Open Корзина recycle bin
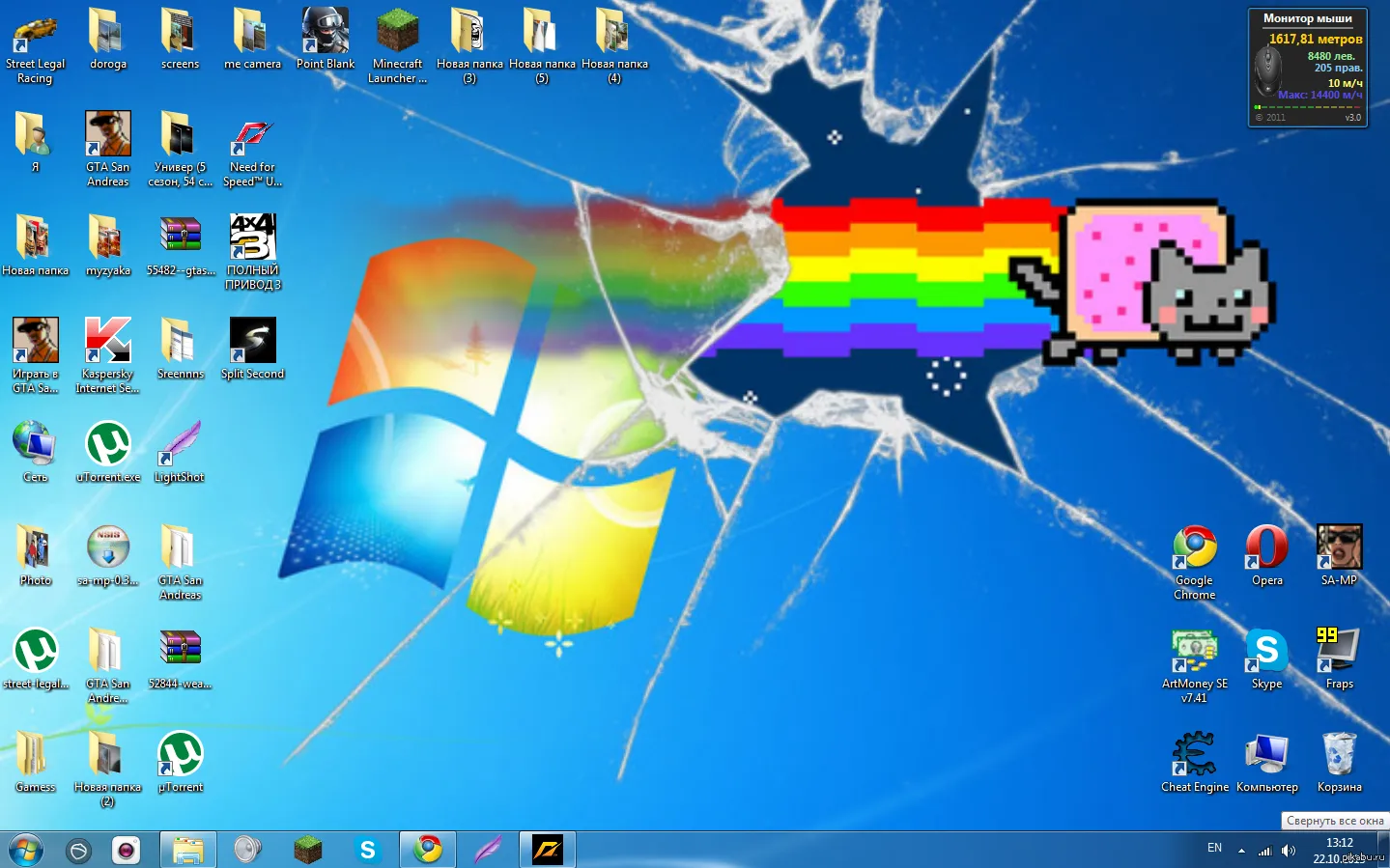Viewport: 1390px width, 868px height. [x=1340, y=762]
